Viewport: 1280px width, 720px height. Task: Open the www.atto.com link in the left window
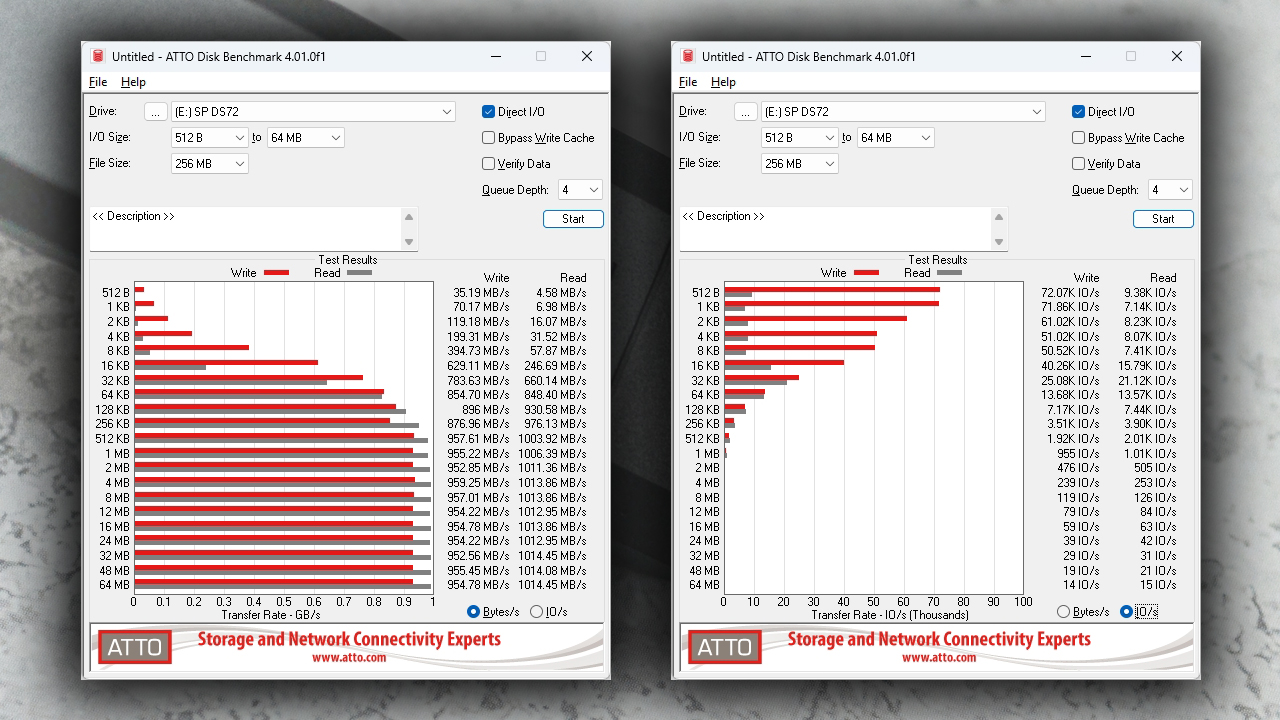click(349, 658)
